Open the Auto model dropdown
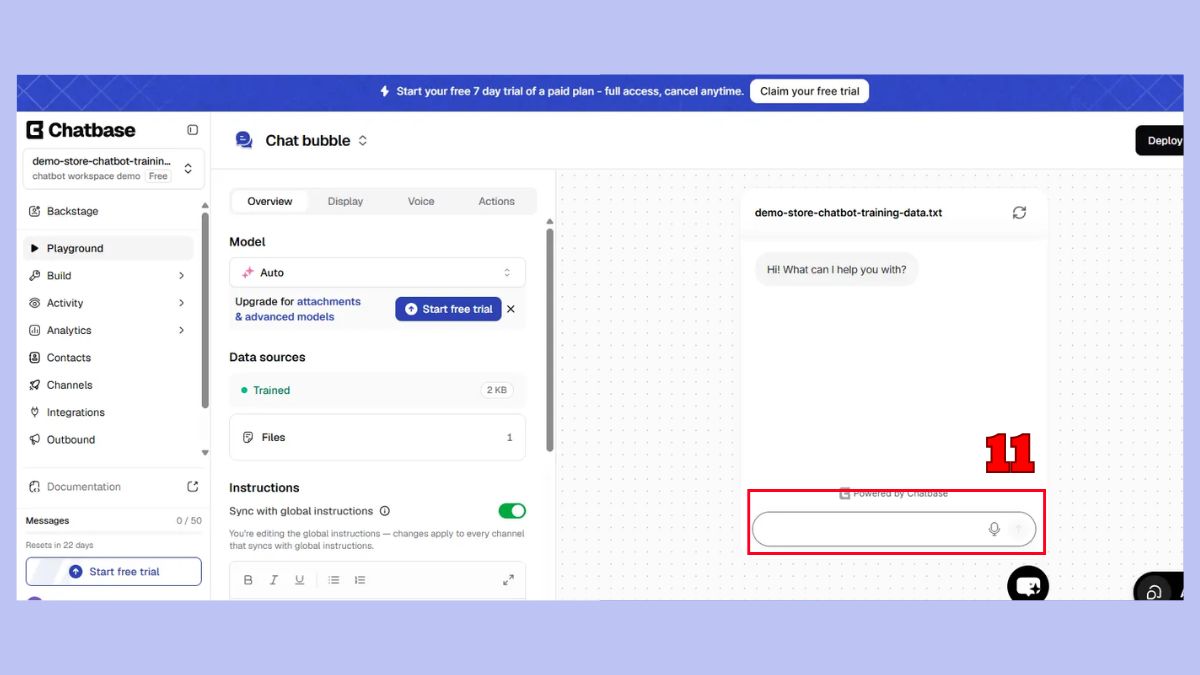The image size is (1200, 675). pyautogui.click(x=377, y=273)
